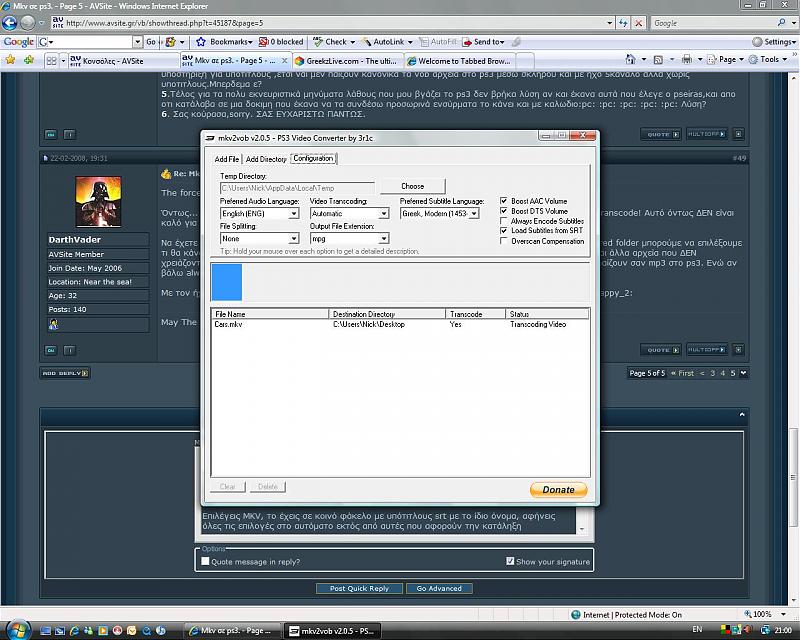Check the Overscan Compensation box

tap(504, 241)
